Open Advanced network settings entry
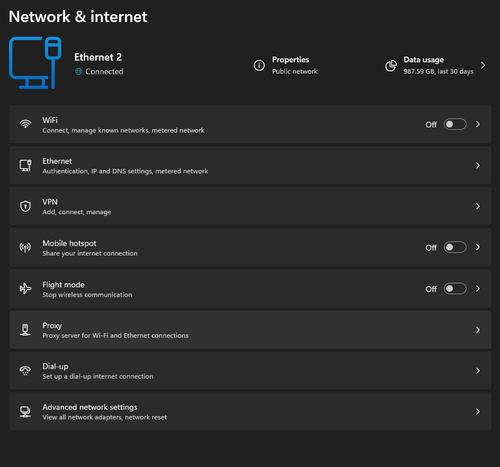 (x=250, y=412)
